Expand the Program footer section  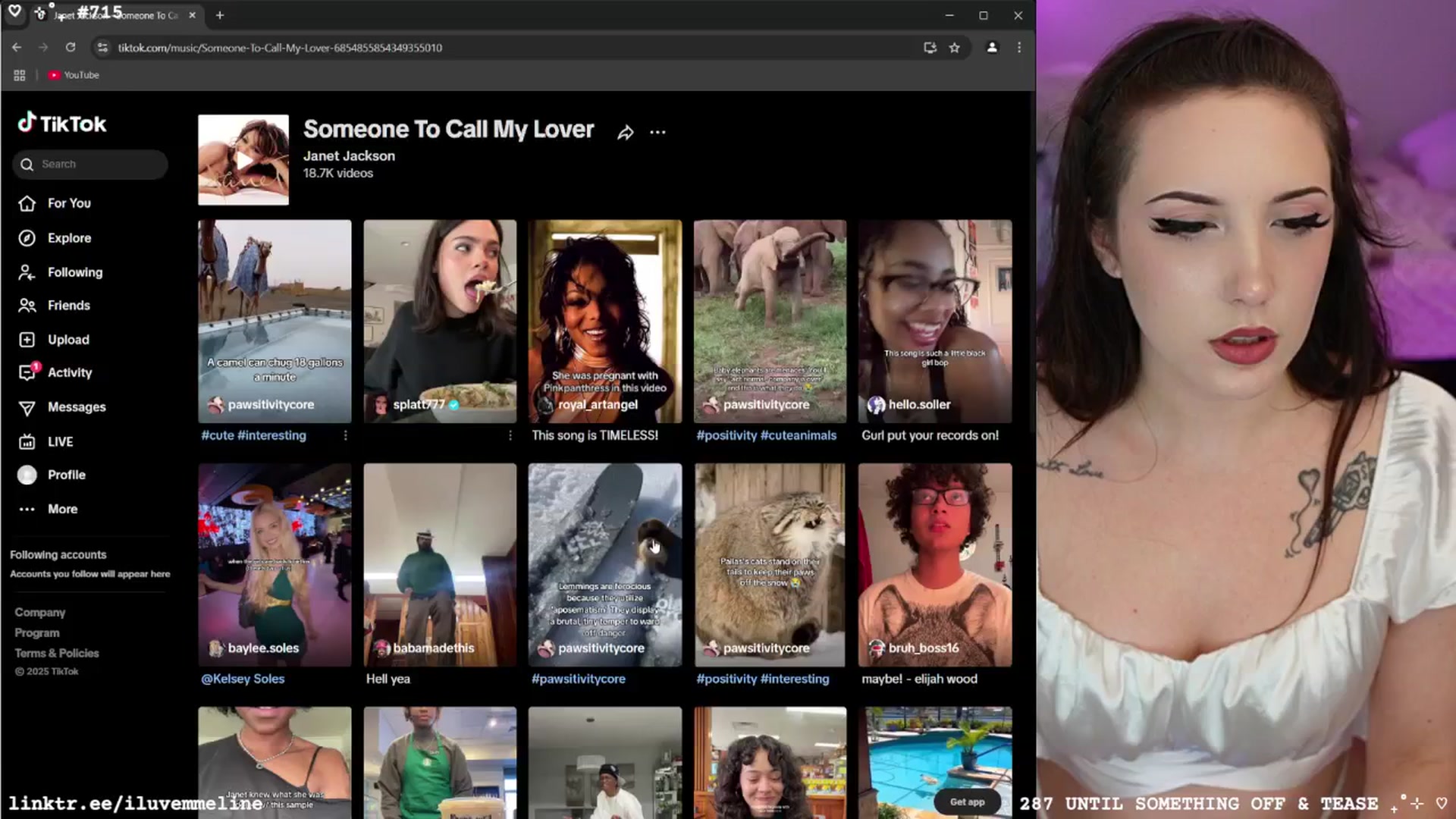click(x=37, y=632)
